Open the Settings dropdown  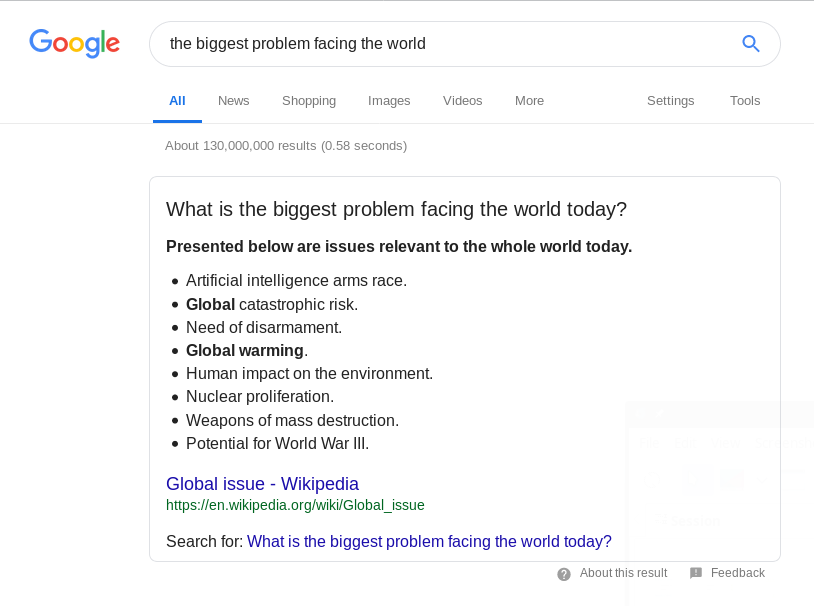(671, 101)
